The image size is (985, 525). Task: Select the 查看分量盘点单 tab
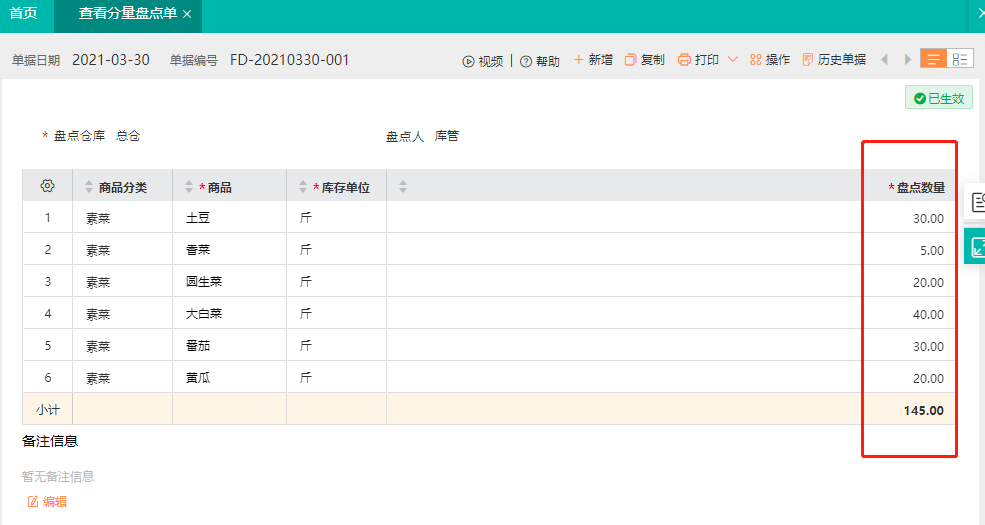(x=128, y=14)
